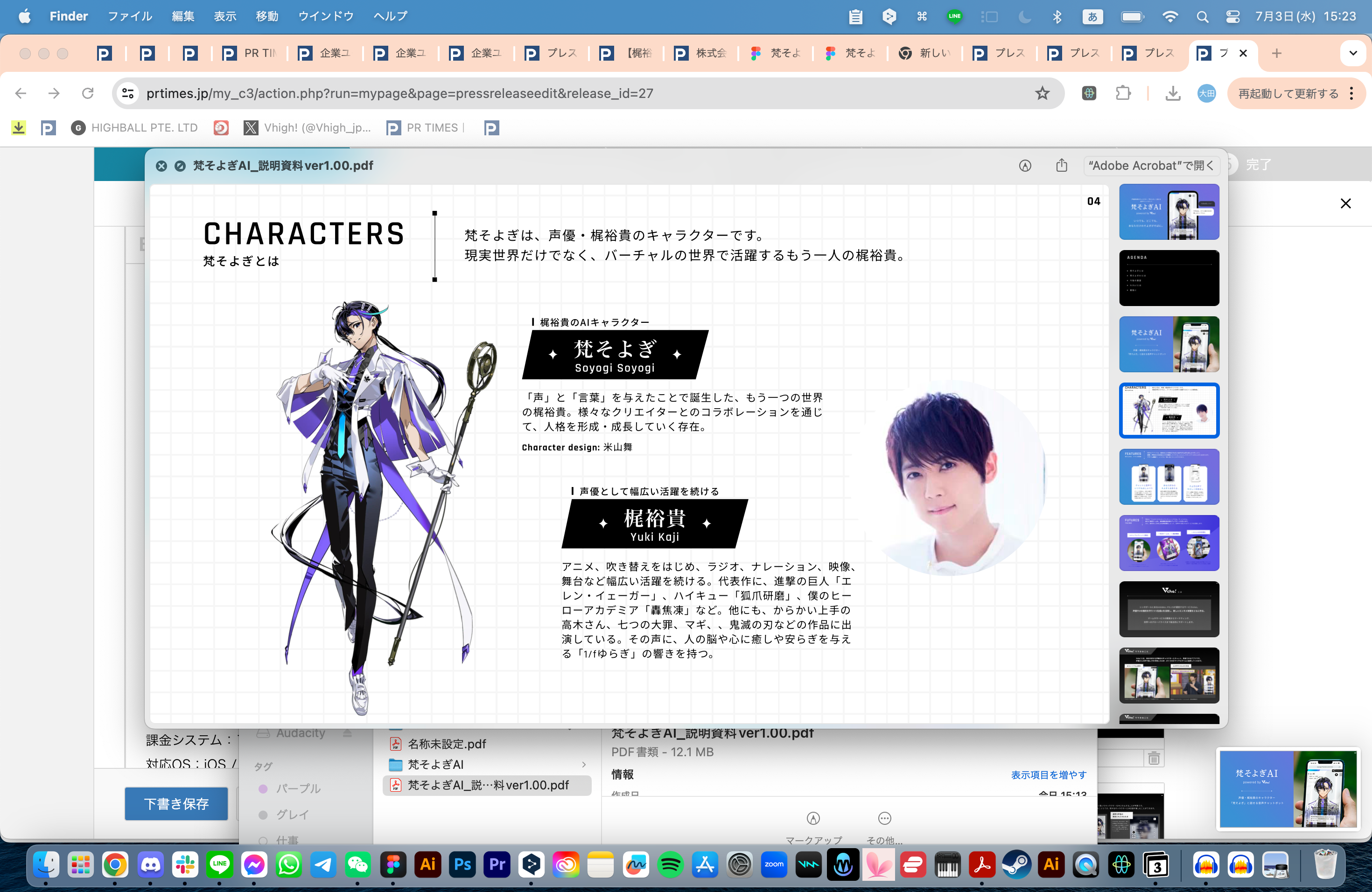Click the Quick Look full-screen toggle icon
Screen dimensions: 1372x892
180,166
